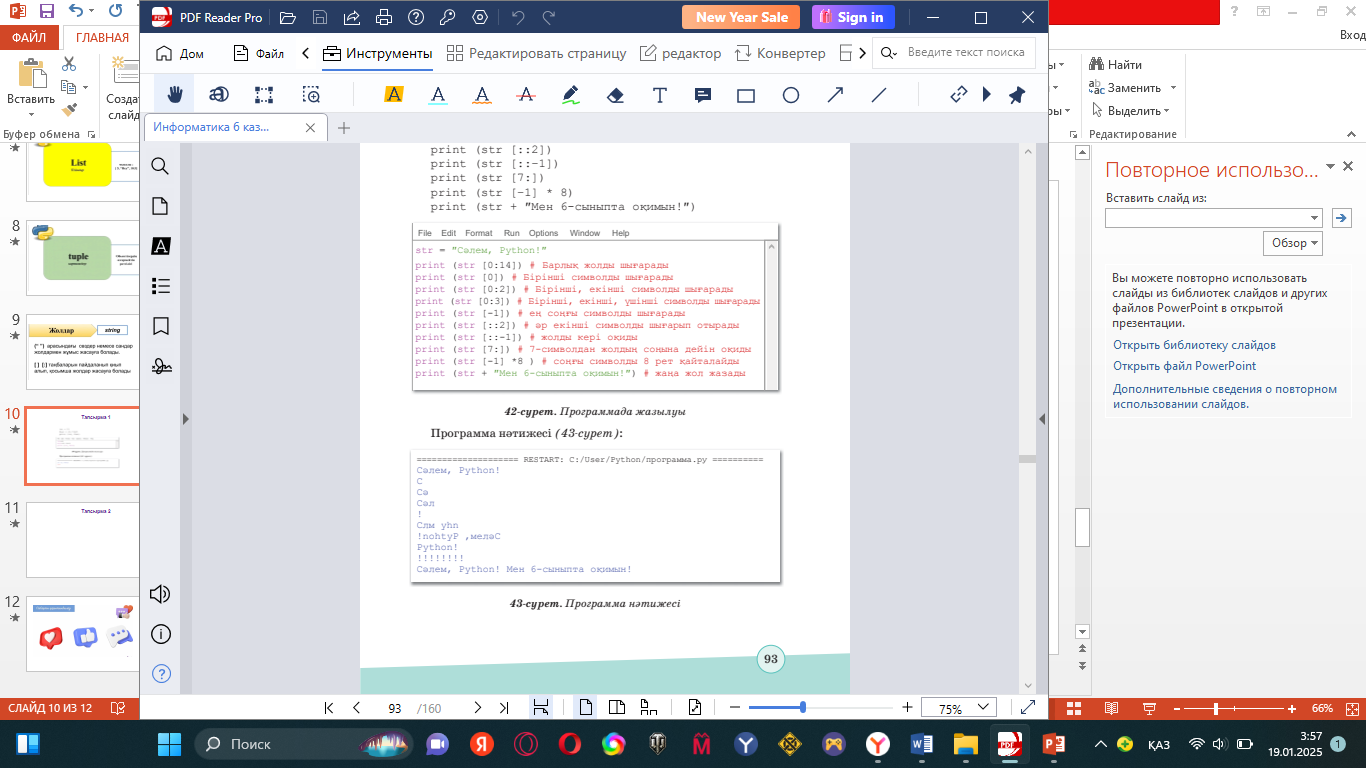The image size is (1366, 768).
Task: Open the outline list panel in sidebar
Action: coord(160,286)
